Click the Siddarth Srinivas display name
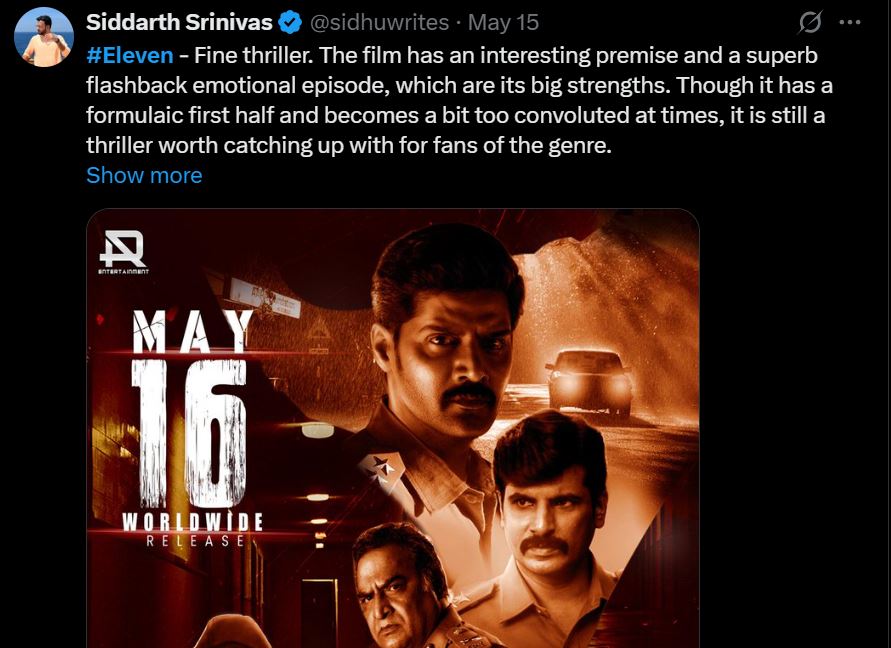The height and width of the screenshot is (648, 891). point(180,23)
